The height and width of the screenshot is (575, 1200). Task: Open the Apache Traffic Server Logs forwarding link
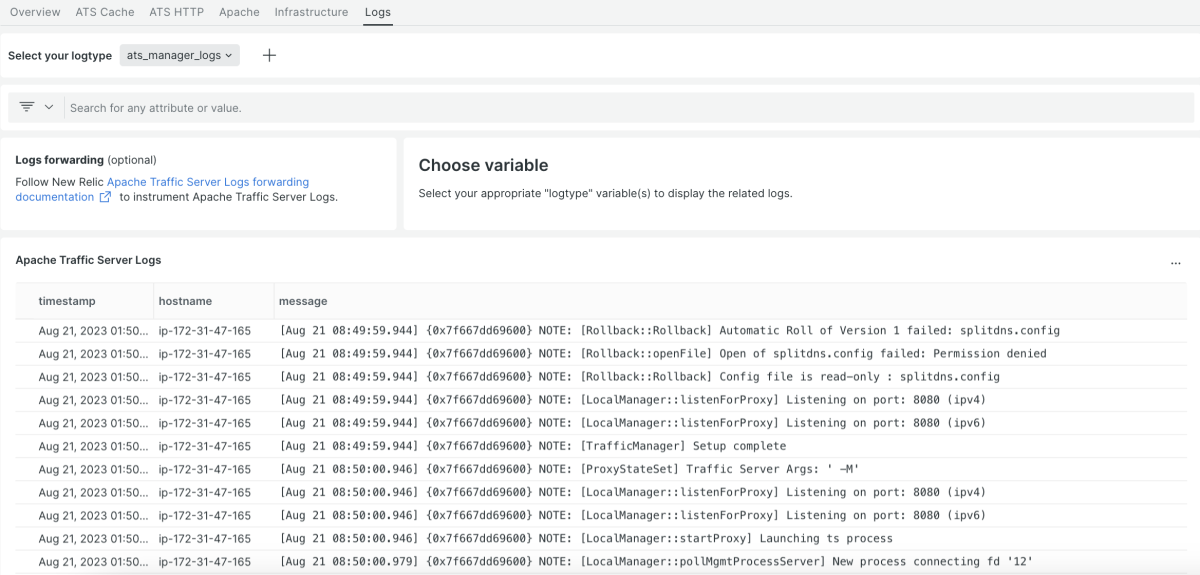[208, 182]
